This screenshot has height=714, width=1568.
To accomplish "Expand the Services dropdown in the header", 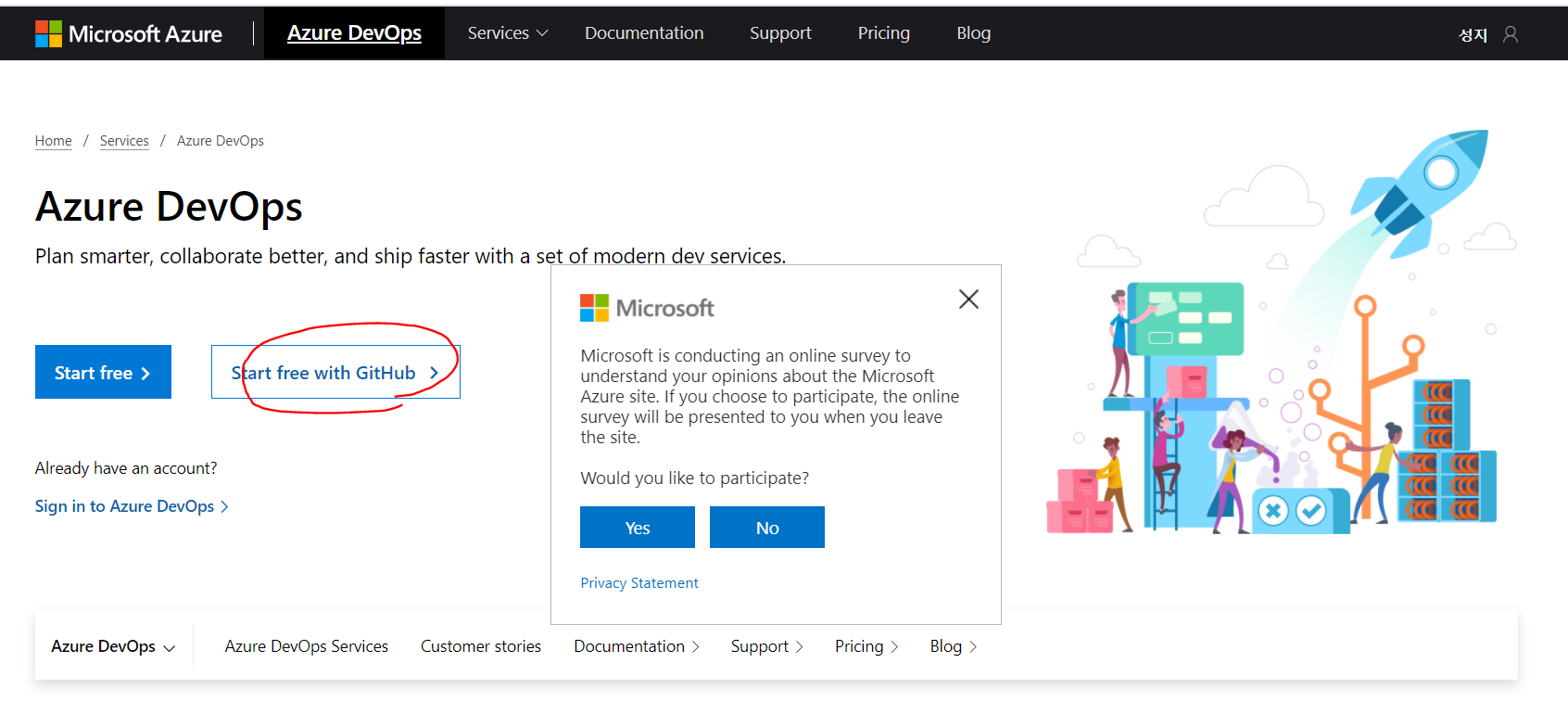I will [x=508, y=33].
